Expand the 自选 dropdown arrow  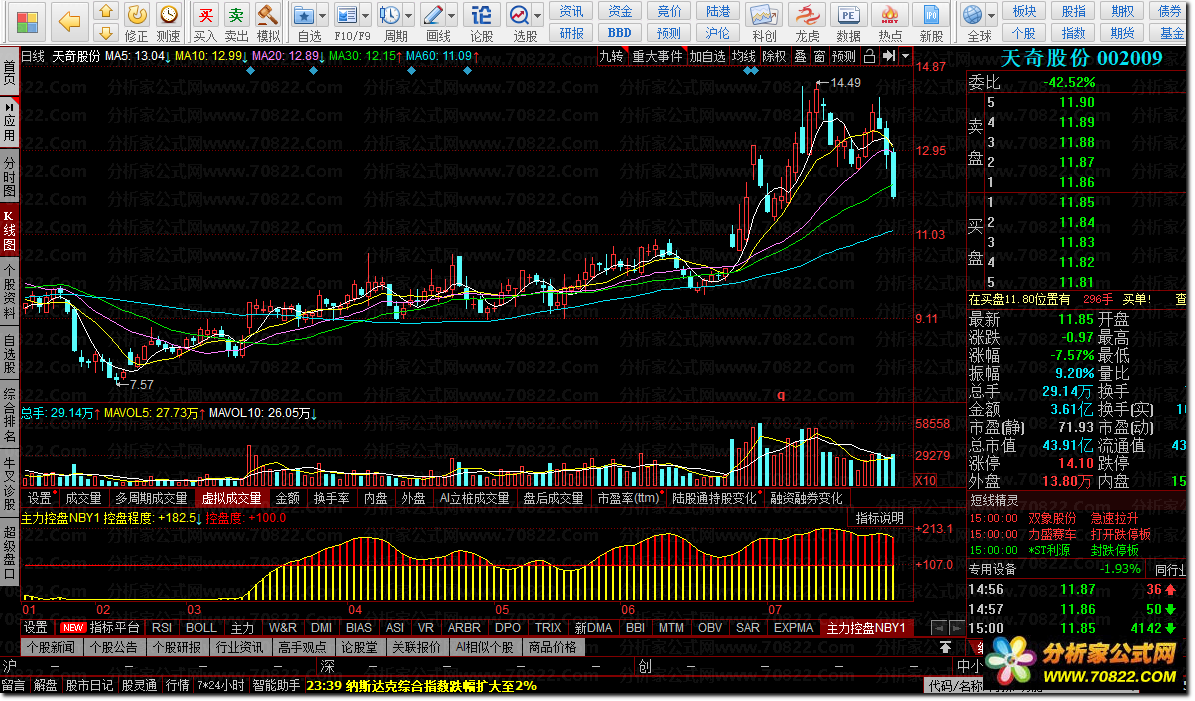tap(323, 15)
